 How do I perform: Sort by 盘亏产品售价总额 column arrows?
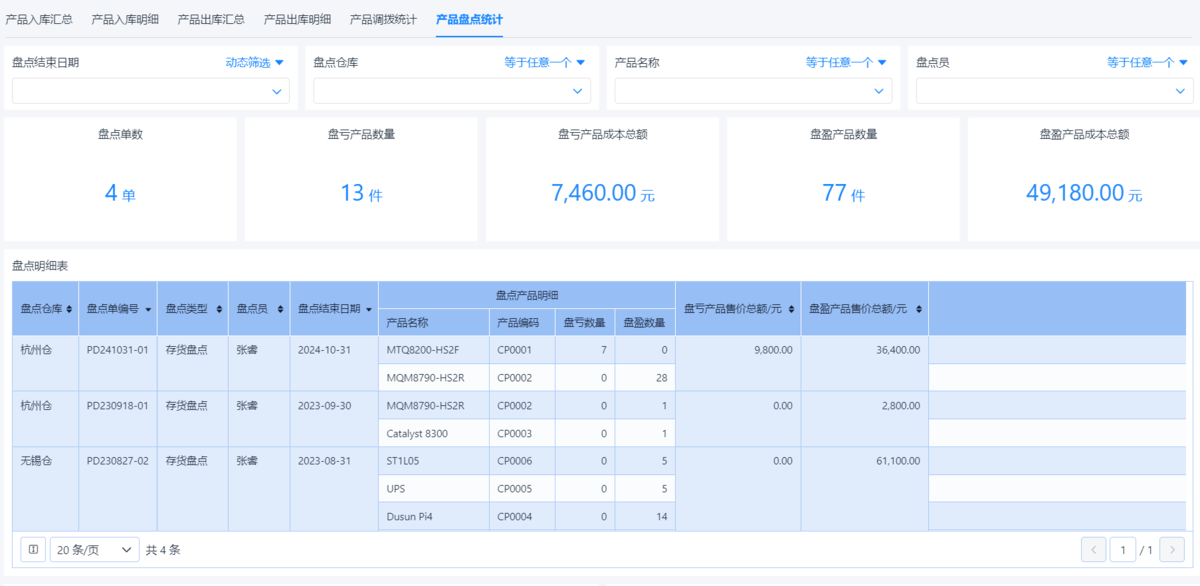[x=792, y=310]
